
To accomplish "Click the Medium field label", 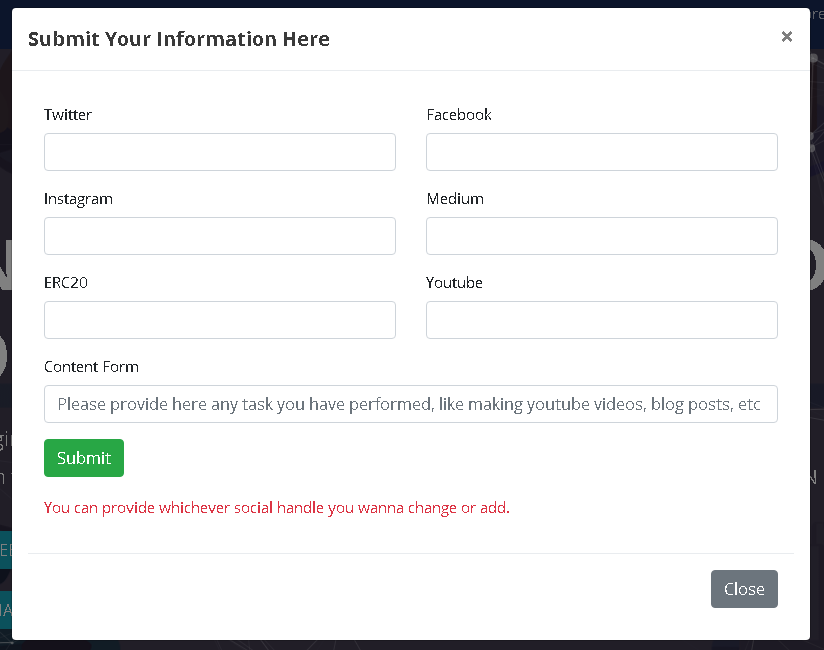I will click(455, 199).
